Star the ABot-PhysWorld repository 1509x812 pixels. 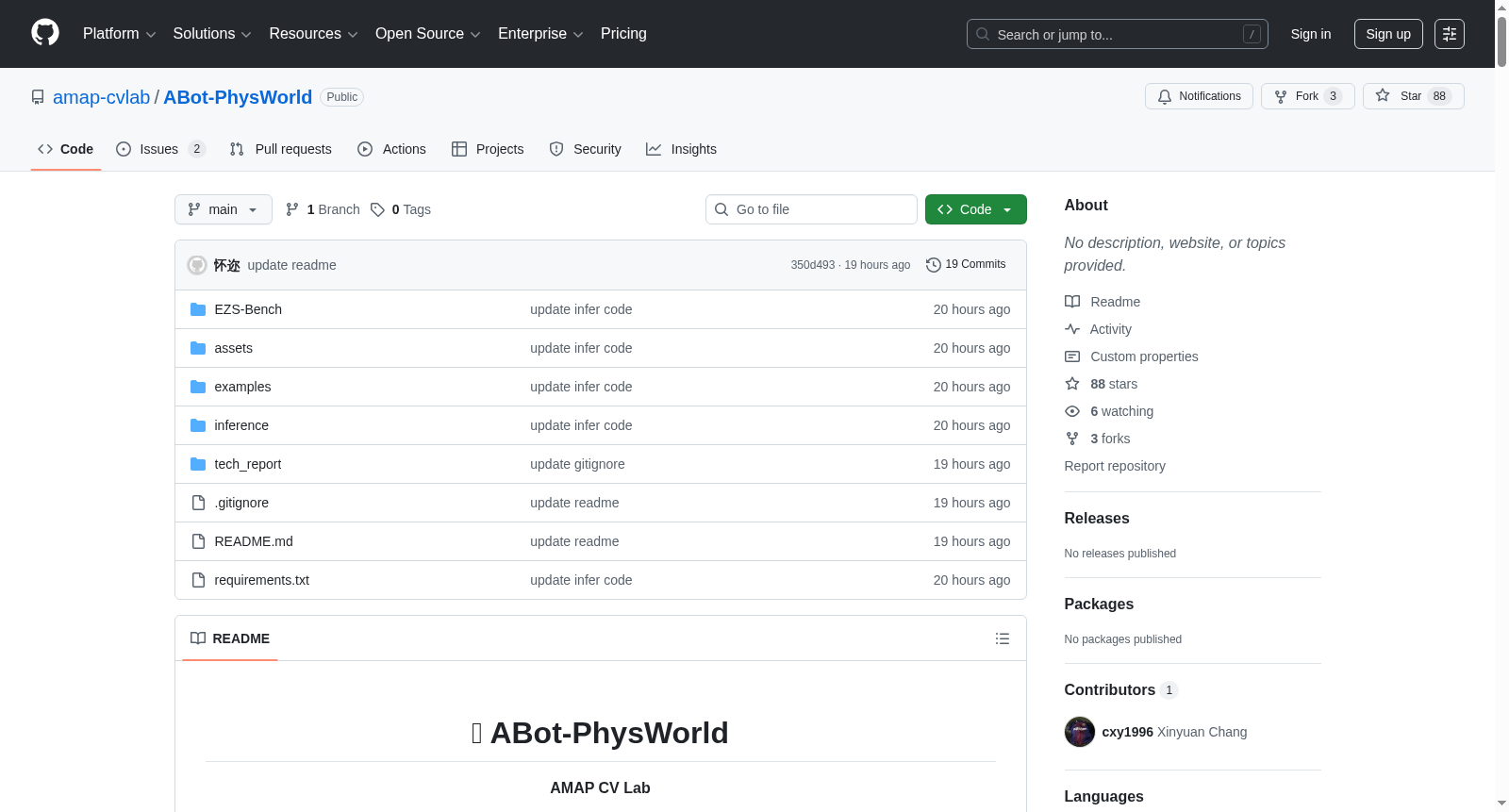[x=1414, y=96]
